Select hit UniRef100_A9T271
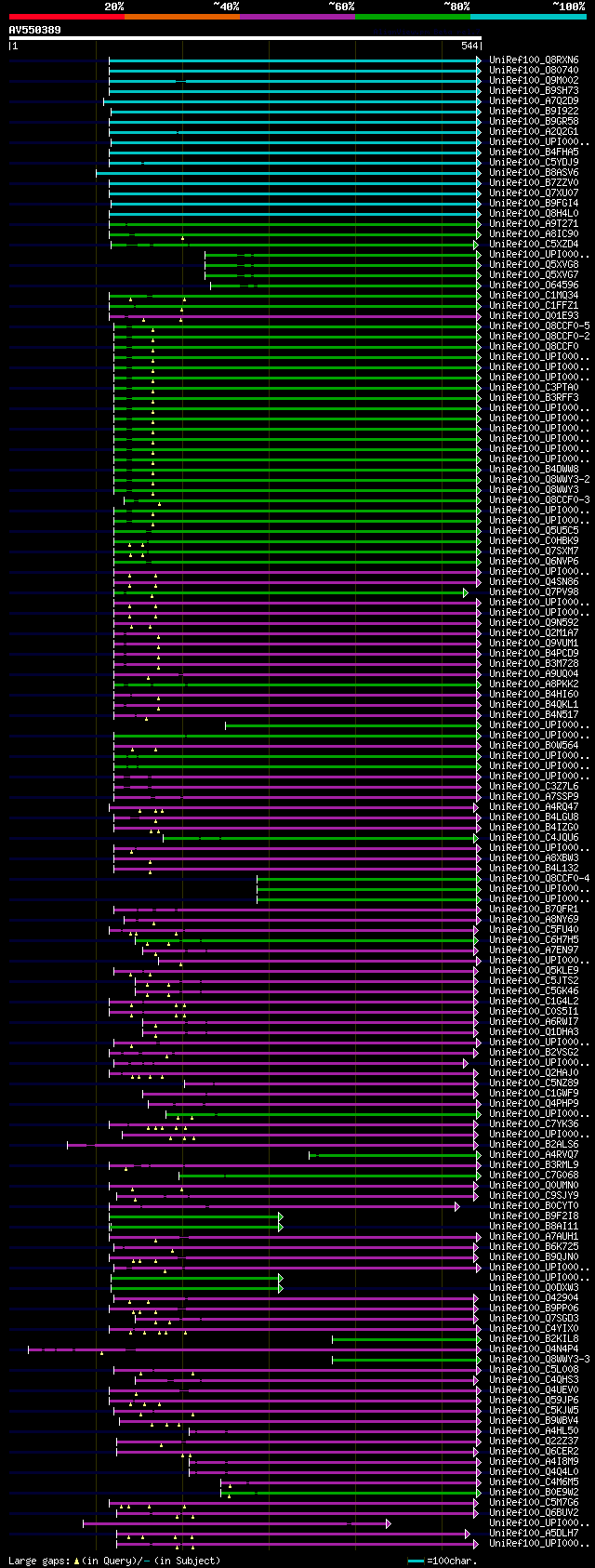 point(534,223)
